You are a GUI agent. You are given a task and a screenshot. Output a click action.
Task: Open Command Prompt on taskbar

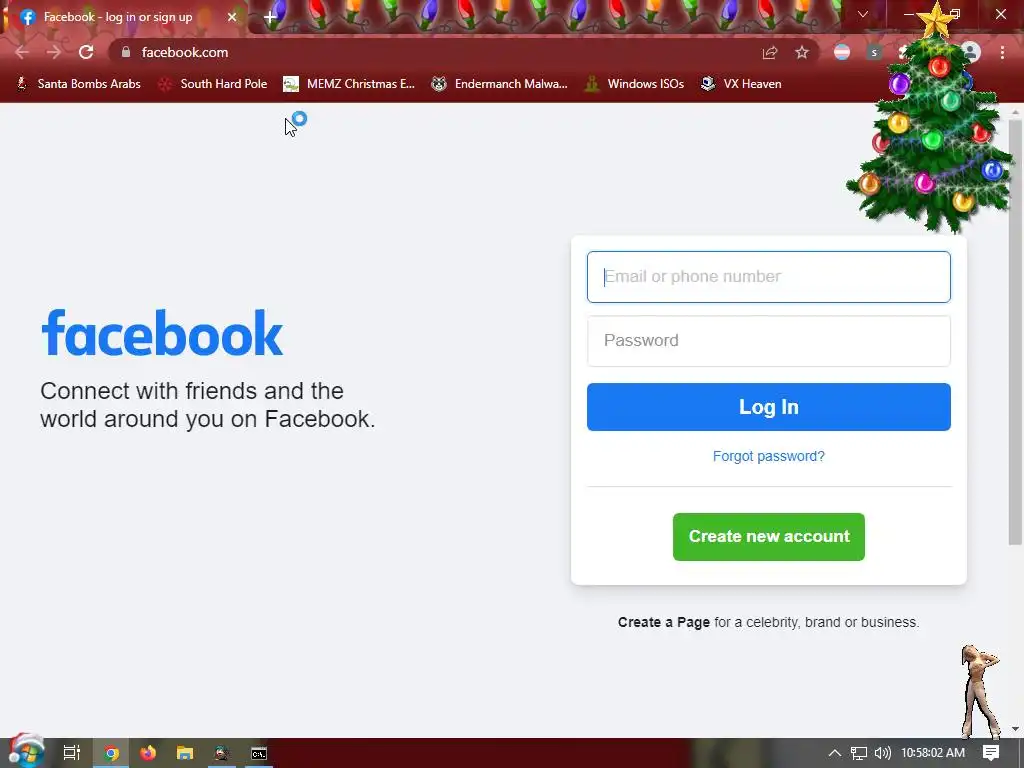pos(259,753)
